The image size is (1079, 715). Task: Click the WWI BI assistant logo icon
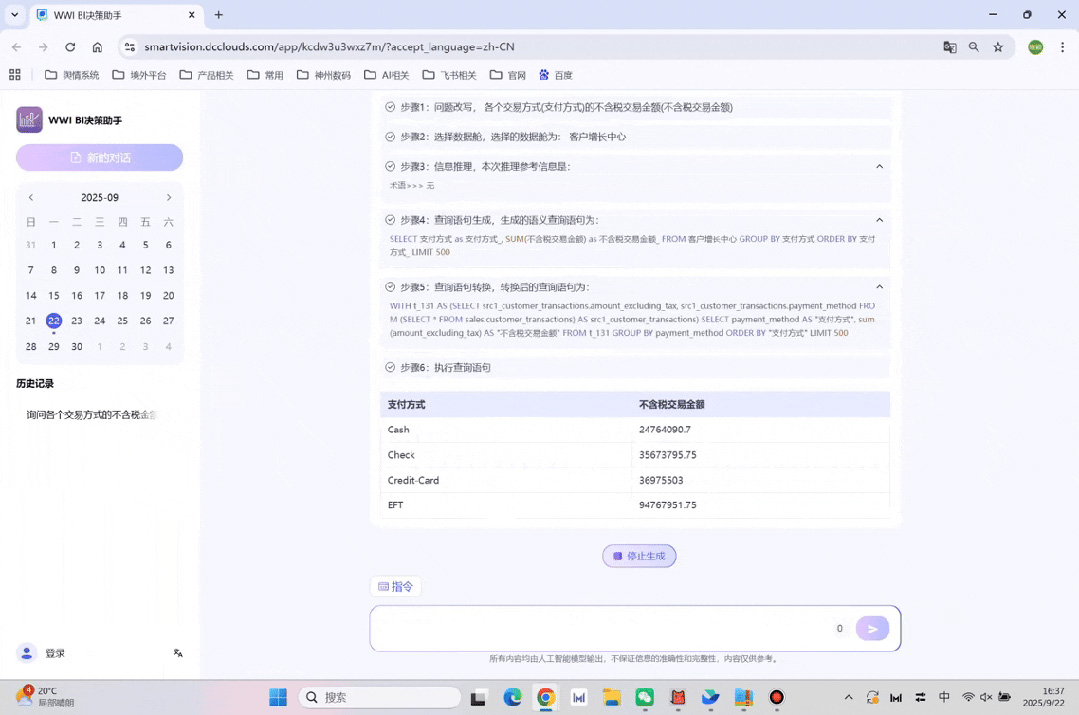[29, 120]
